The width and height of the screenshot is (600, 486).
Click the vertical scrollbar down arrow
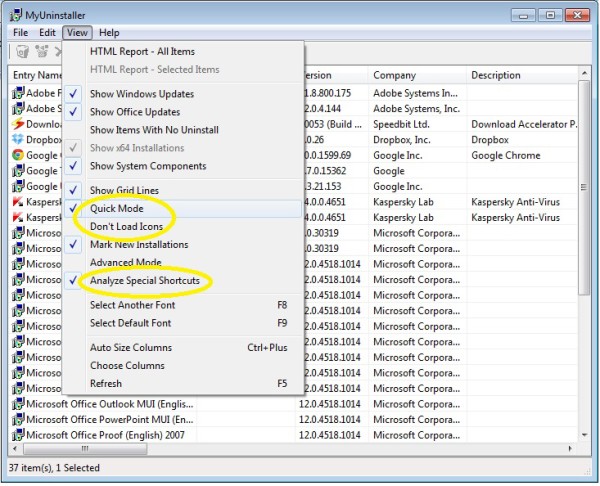584,434
